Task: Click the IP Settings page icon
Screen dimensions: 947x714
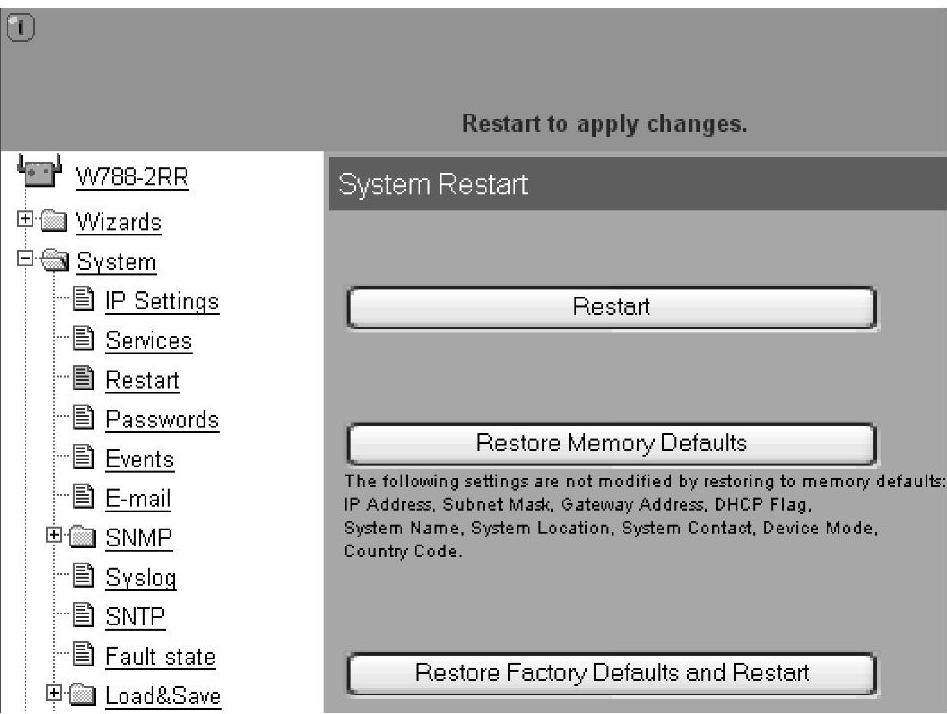Action: 83,299
